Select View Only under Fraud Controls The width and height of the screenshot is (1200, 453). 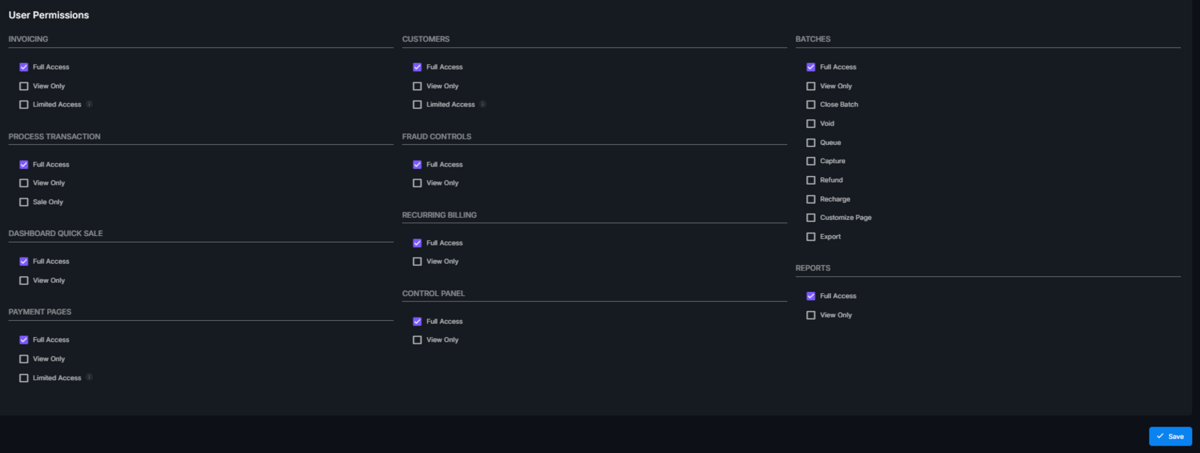coord(418,183)
